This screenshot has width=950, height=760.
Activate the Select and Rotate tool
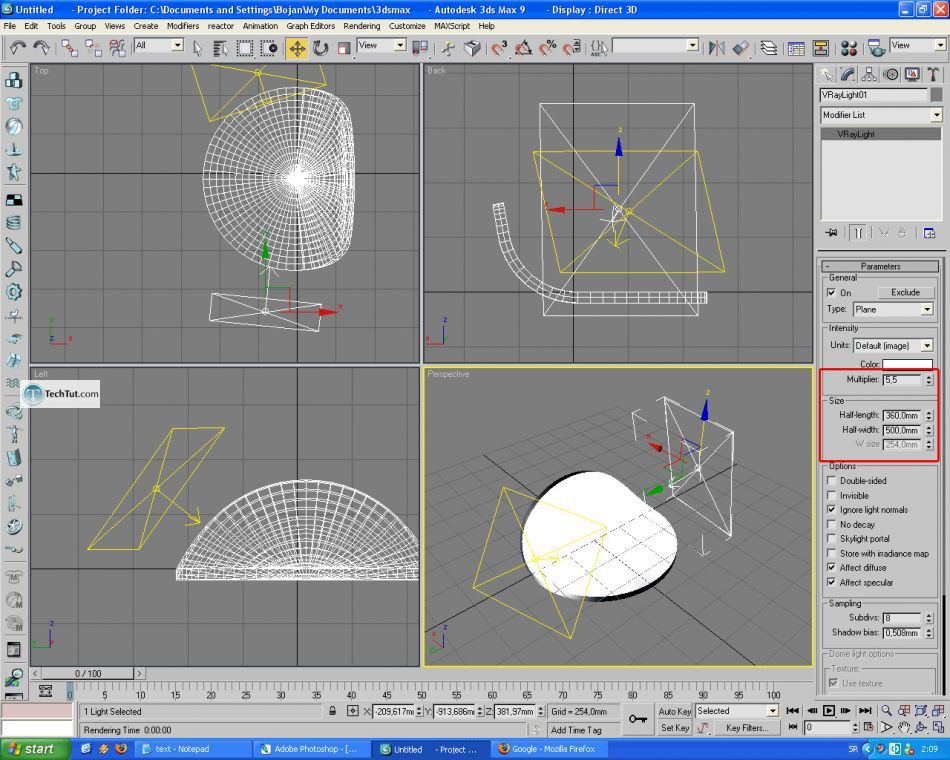tap(321, 48)
